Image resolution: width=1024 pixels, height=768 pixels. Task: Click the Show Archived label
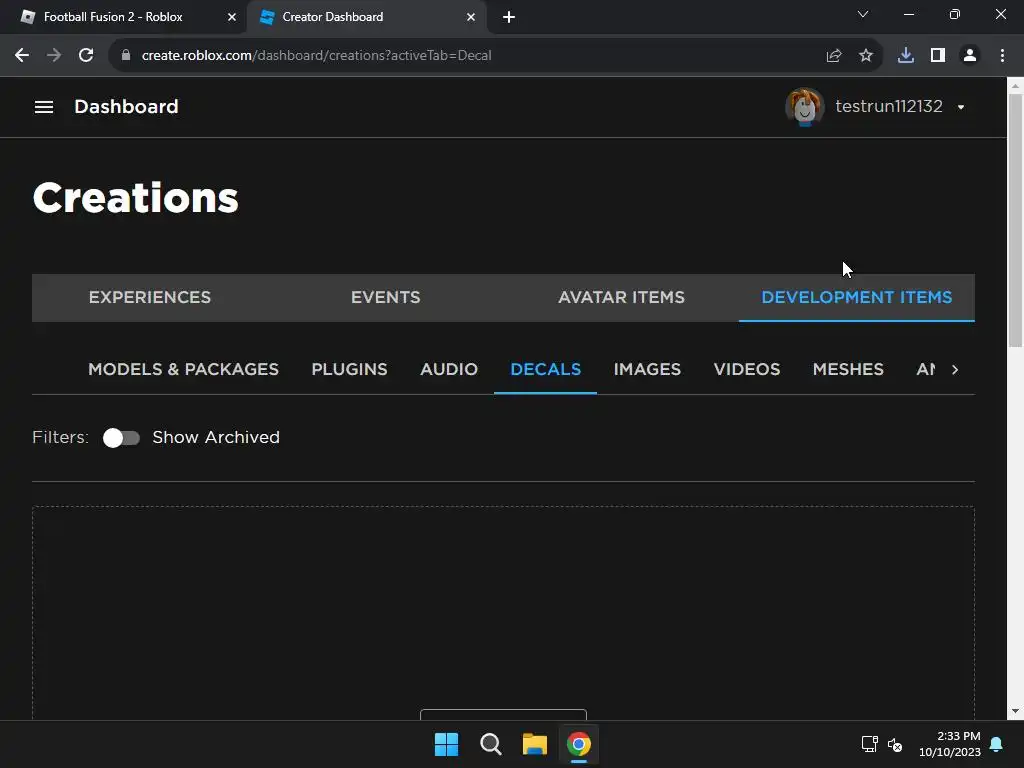point(216,438)
